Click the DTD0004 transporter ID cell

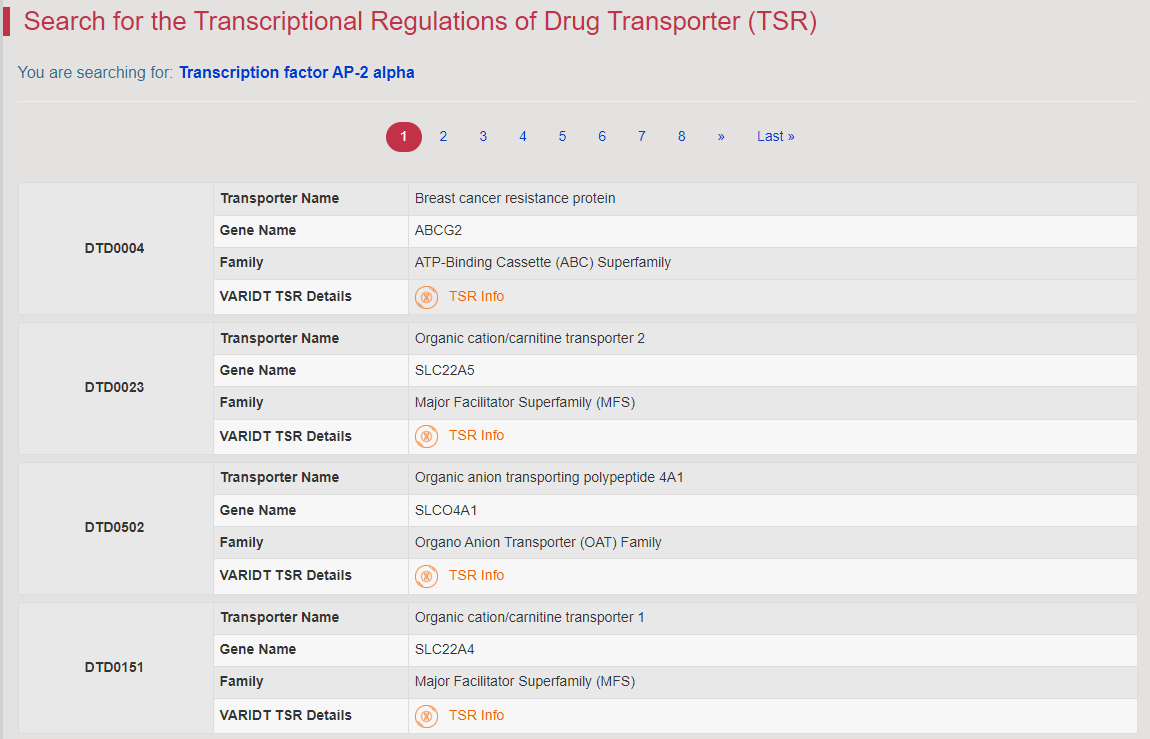point(114,249)
